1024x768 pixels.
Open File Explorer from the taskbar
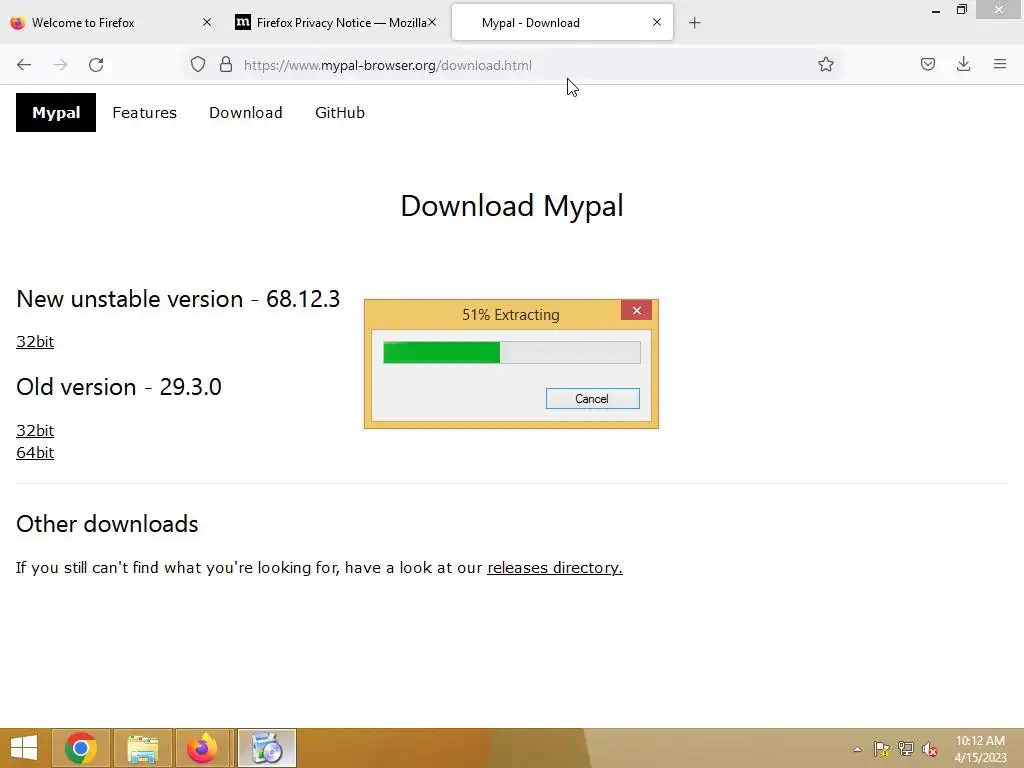point(142,748)
